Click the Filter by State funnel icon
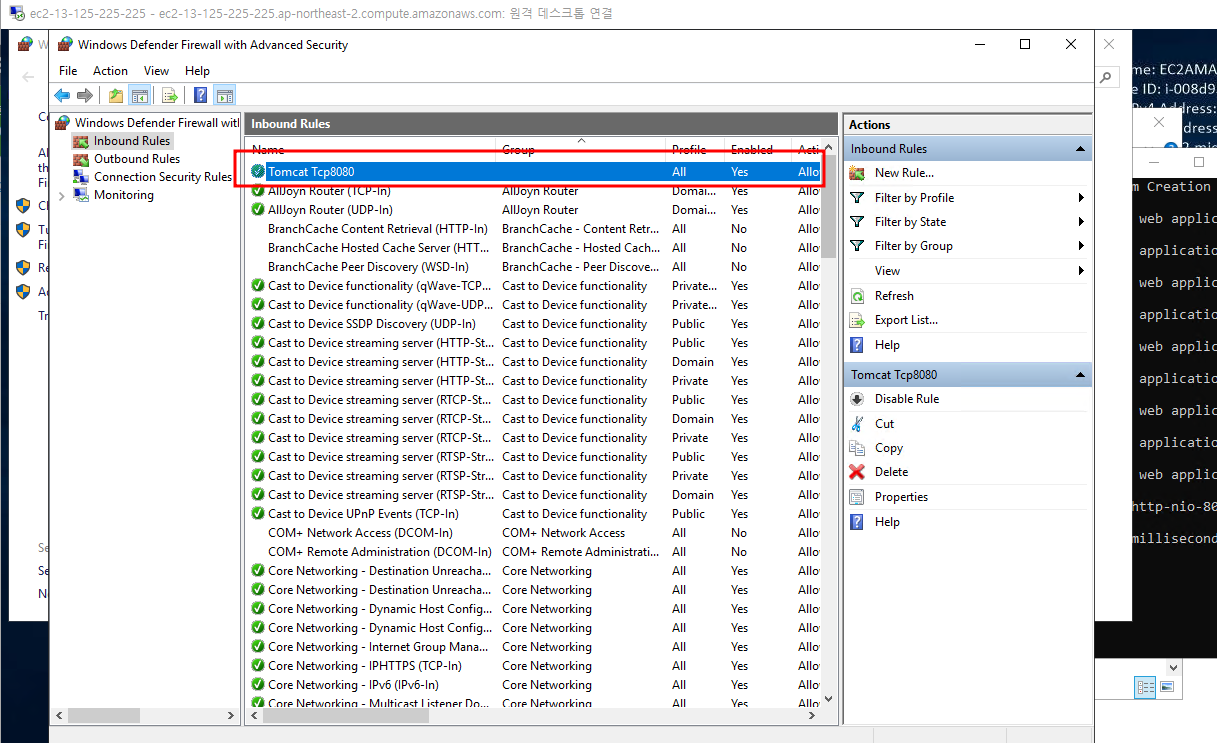1217x743 pixels. (x=857, y=222)
